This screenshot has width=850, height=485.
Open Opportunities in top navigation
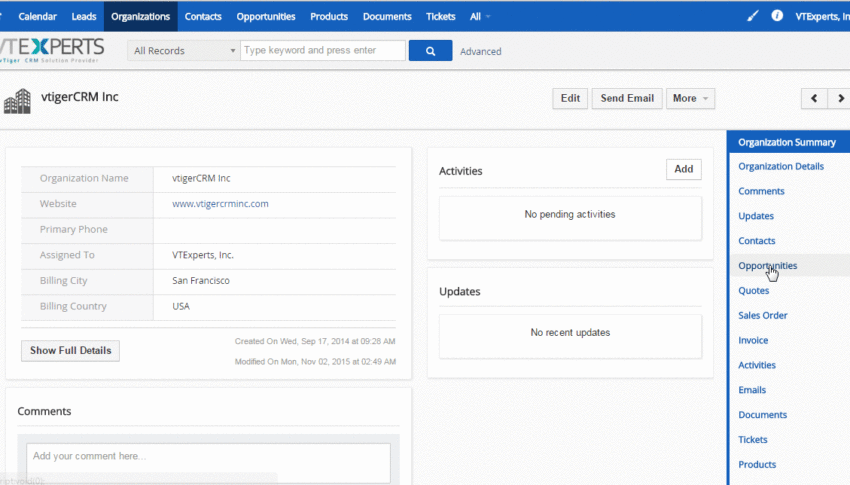[266, 17]
